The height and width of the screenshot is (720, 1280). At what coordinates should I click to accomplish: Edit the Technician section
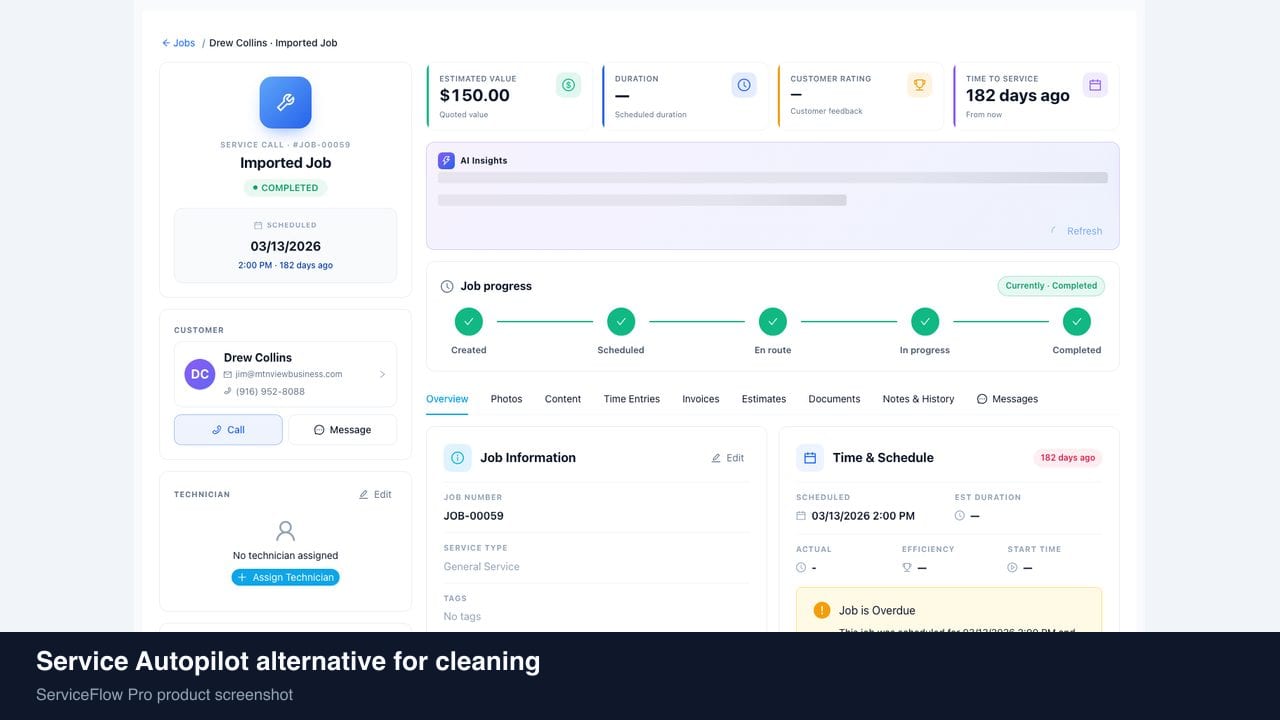(x=375, y=494)
